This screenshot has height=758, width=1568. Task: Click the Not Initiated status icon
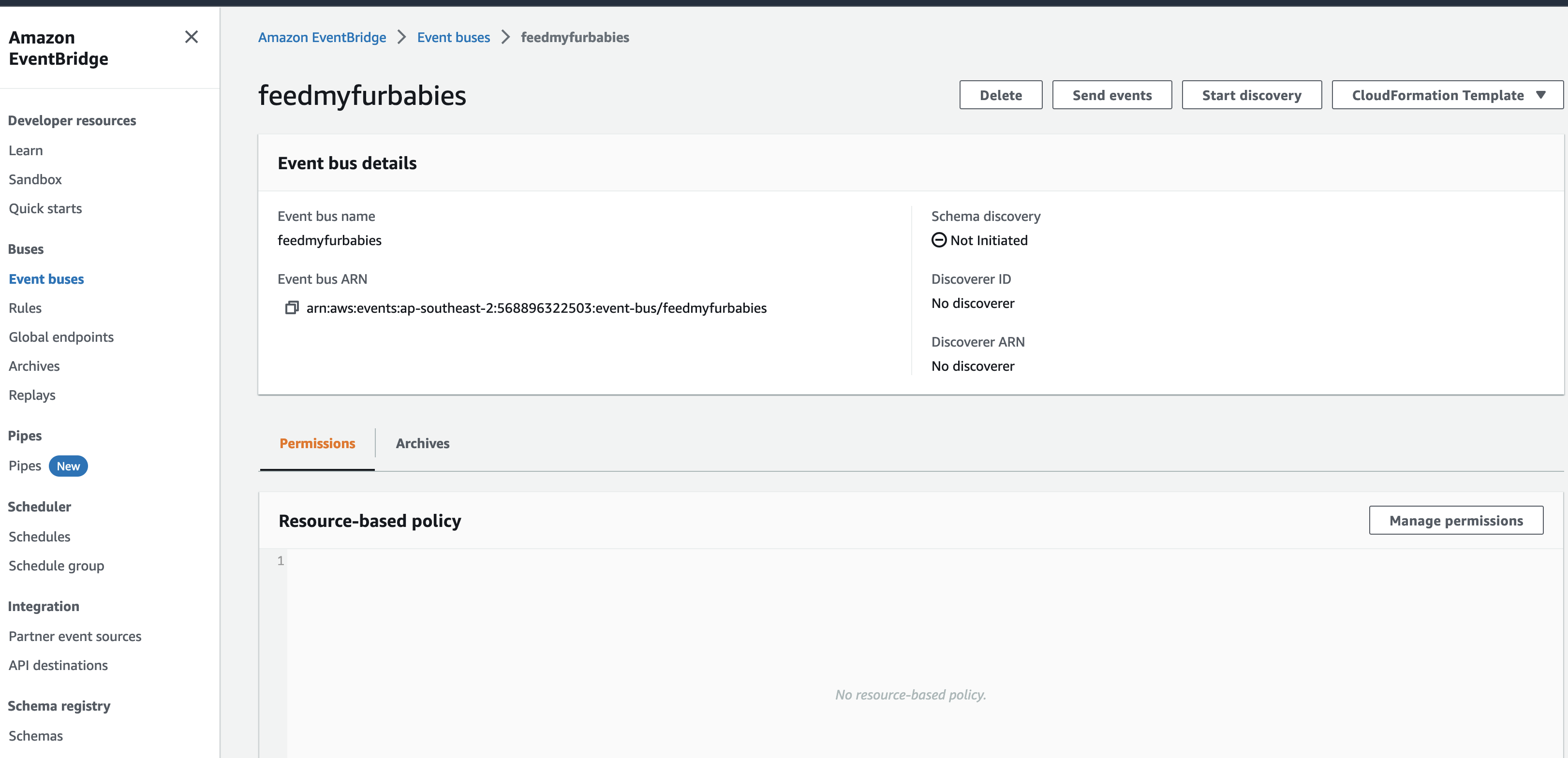pos(939,240)
